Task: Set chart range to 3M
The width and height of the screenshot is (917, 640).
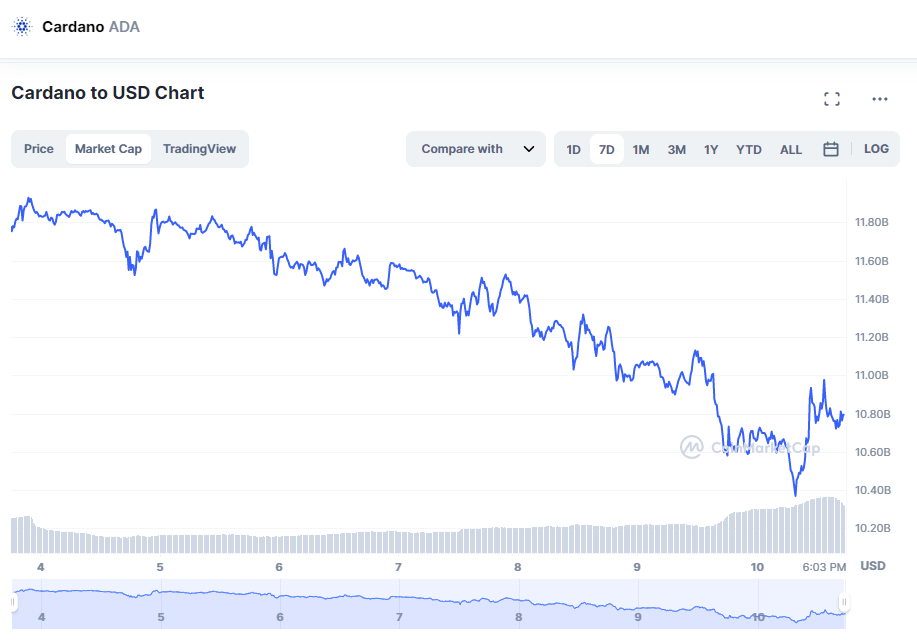Action: (x=677, y=149)
